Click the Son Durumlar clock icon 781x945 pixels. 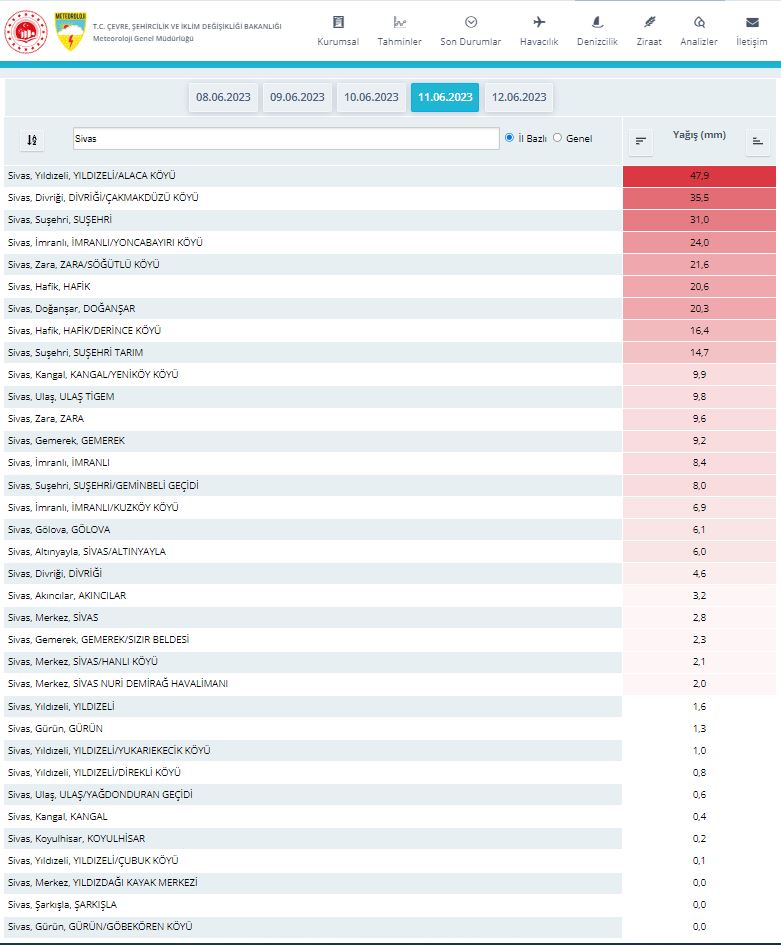[x=471, y=22]
